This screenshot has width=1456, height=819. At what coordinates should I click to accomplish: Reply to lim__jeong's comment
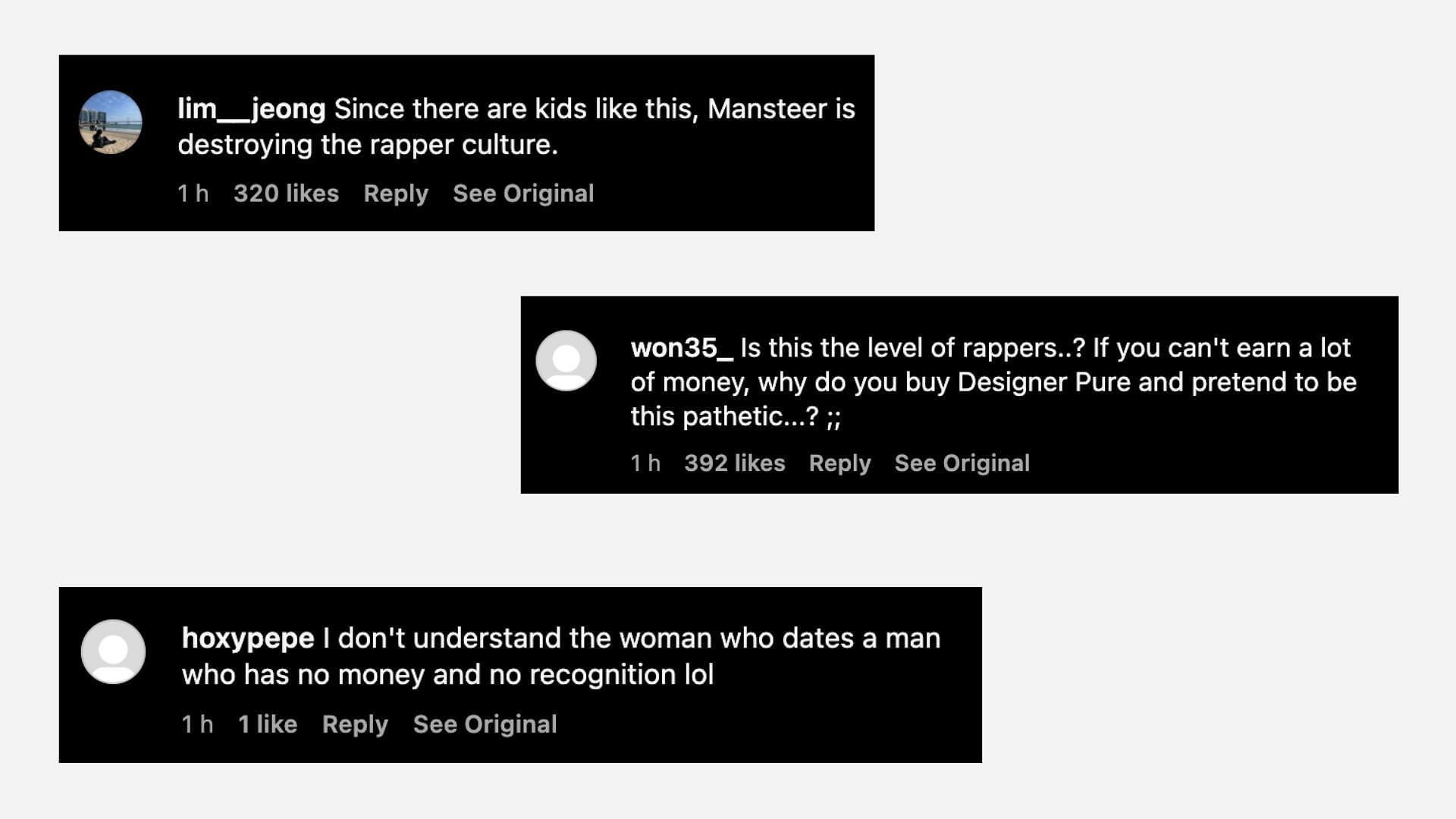(x=396, y=193)
